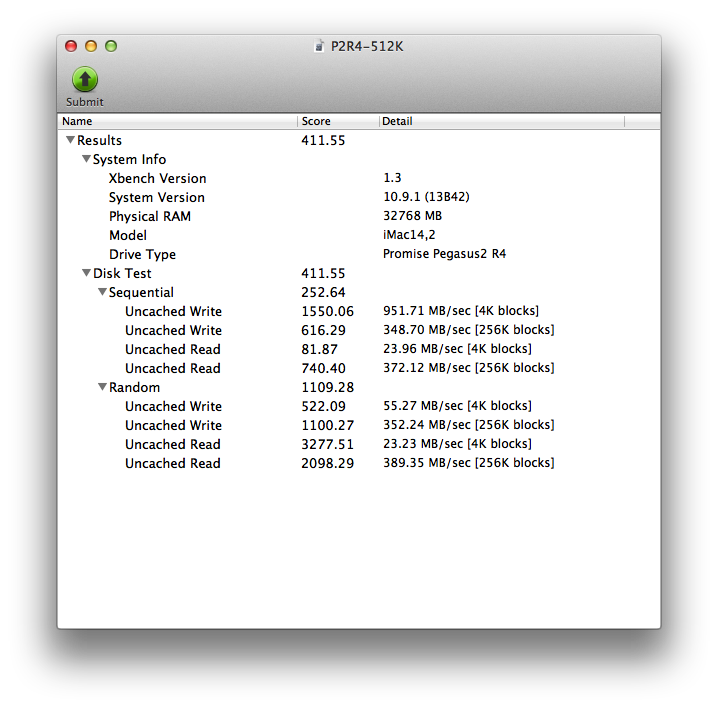This screenshot has height=708, width=718.
Task: Click the 389.35 MB/sec [256K blocks] detail
Action: coord(468,463)
